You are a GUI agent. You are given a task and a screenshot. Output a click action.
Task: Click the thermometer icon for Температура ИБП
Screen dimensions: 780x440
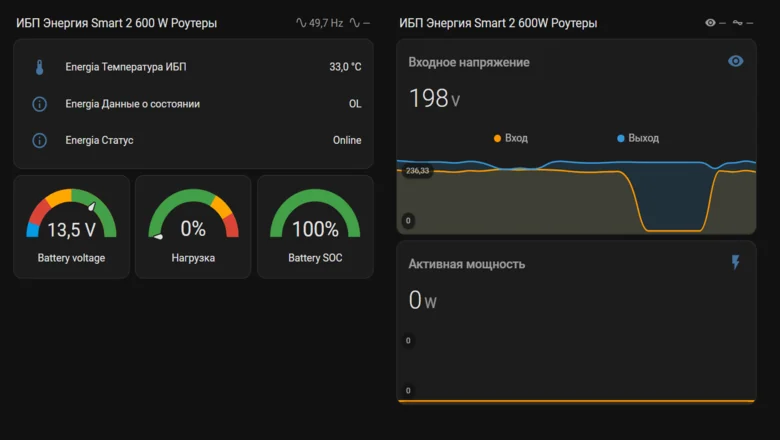39,67
